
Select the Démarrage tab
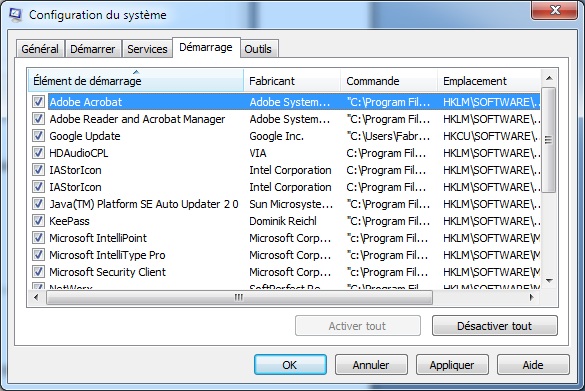pyautogui.click(x=206, y=47)
